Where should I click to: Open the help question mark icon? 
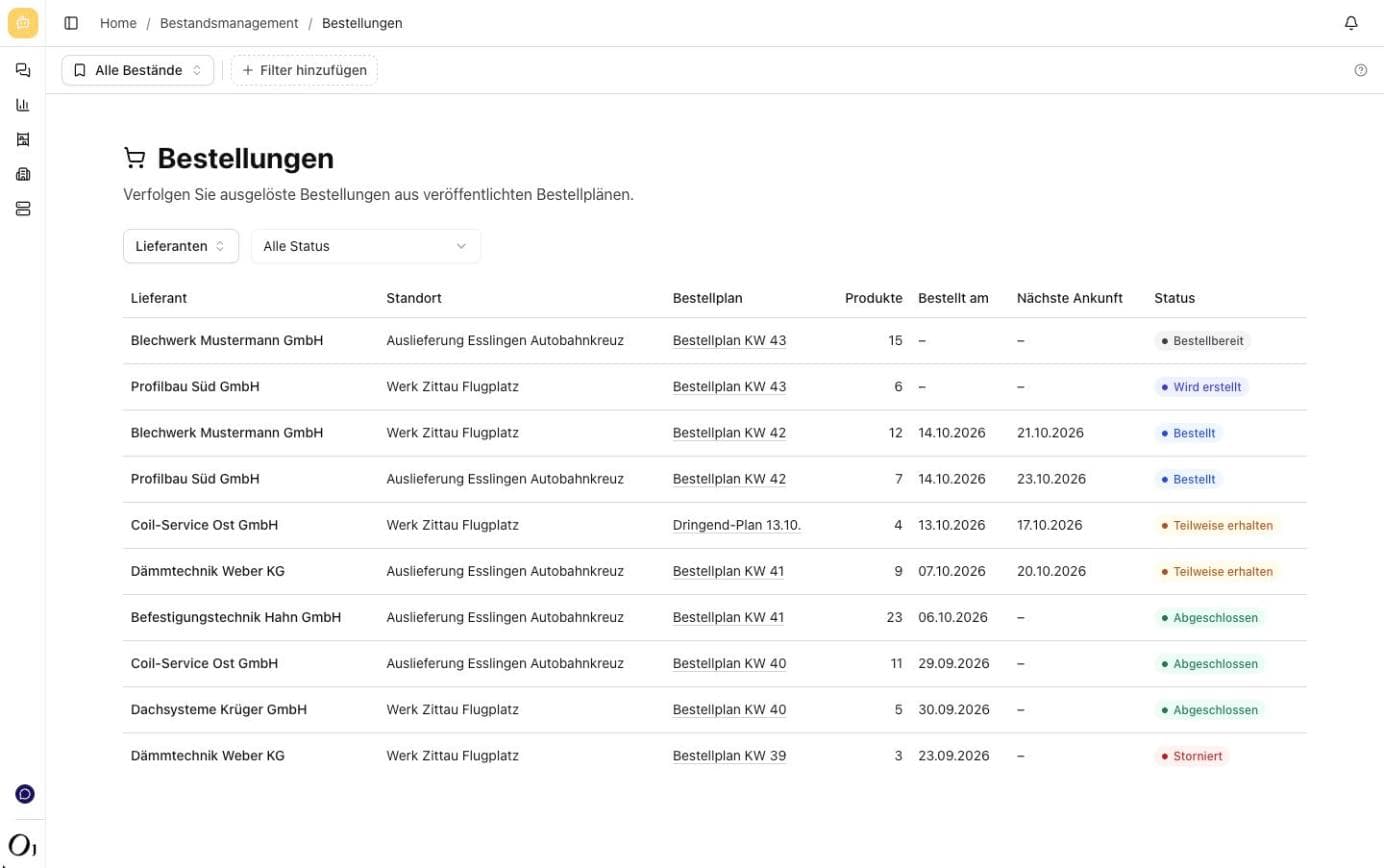[1361, 70]
